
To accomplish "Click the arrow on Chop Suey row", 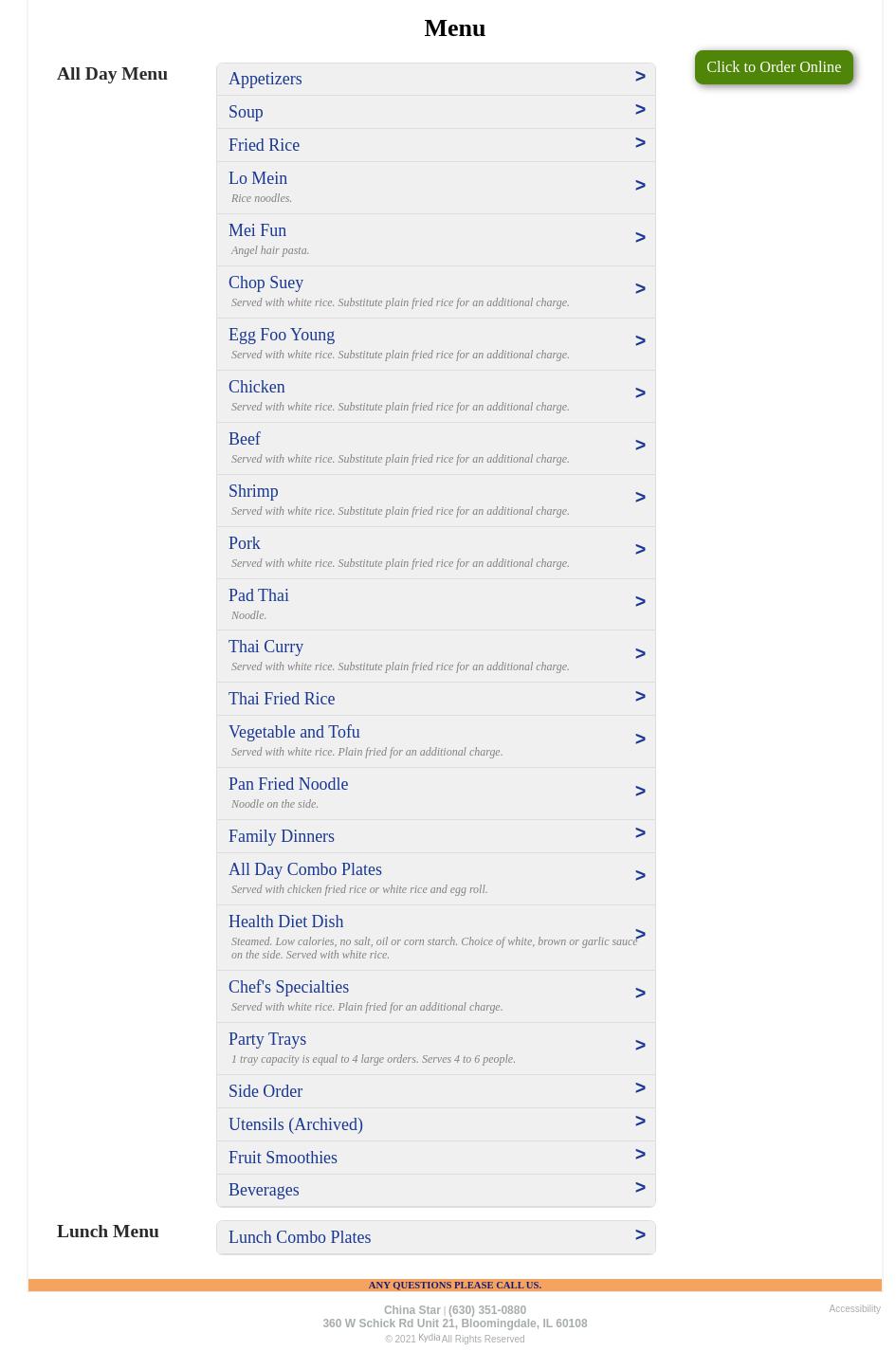I will click(x=639, y=289).
